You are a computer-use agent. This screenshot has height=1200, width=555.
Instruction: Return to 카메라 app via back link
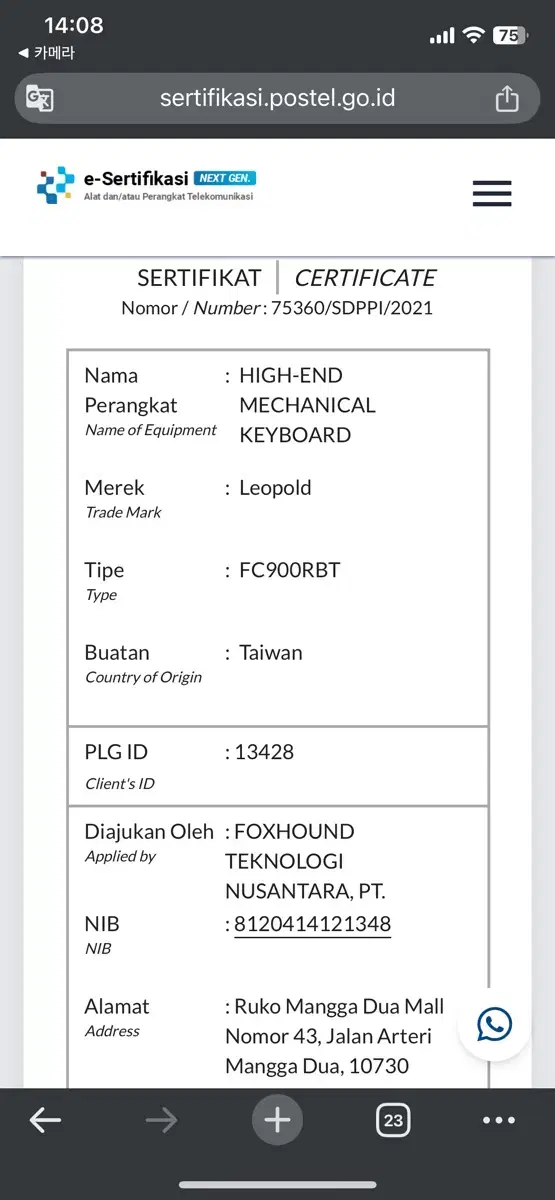[x=46, y=53]
